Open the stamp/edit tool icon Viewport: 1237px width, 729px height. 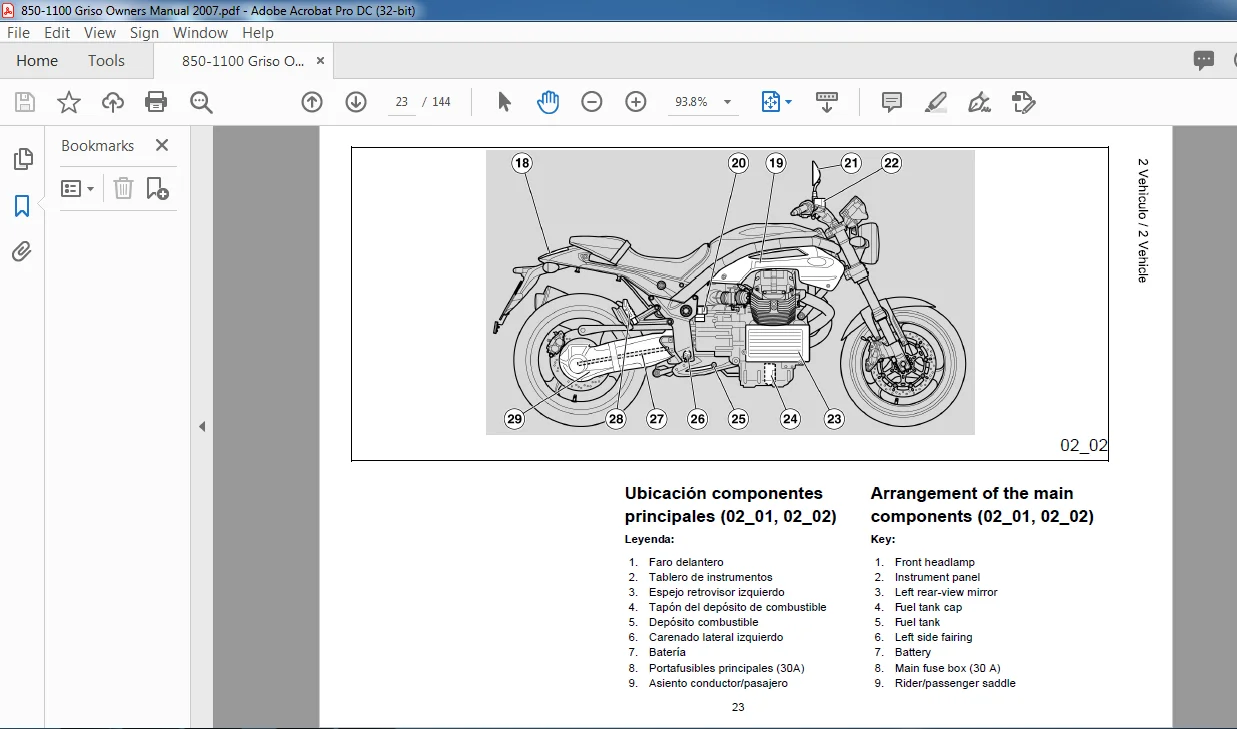tap(1023, 102)
